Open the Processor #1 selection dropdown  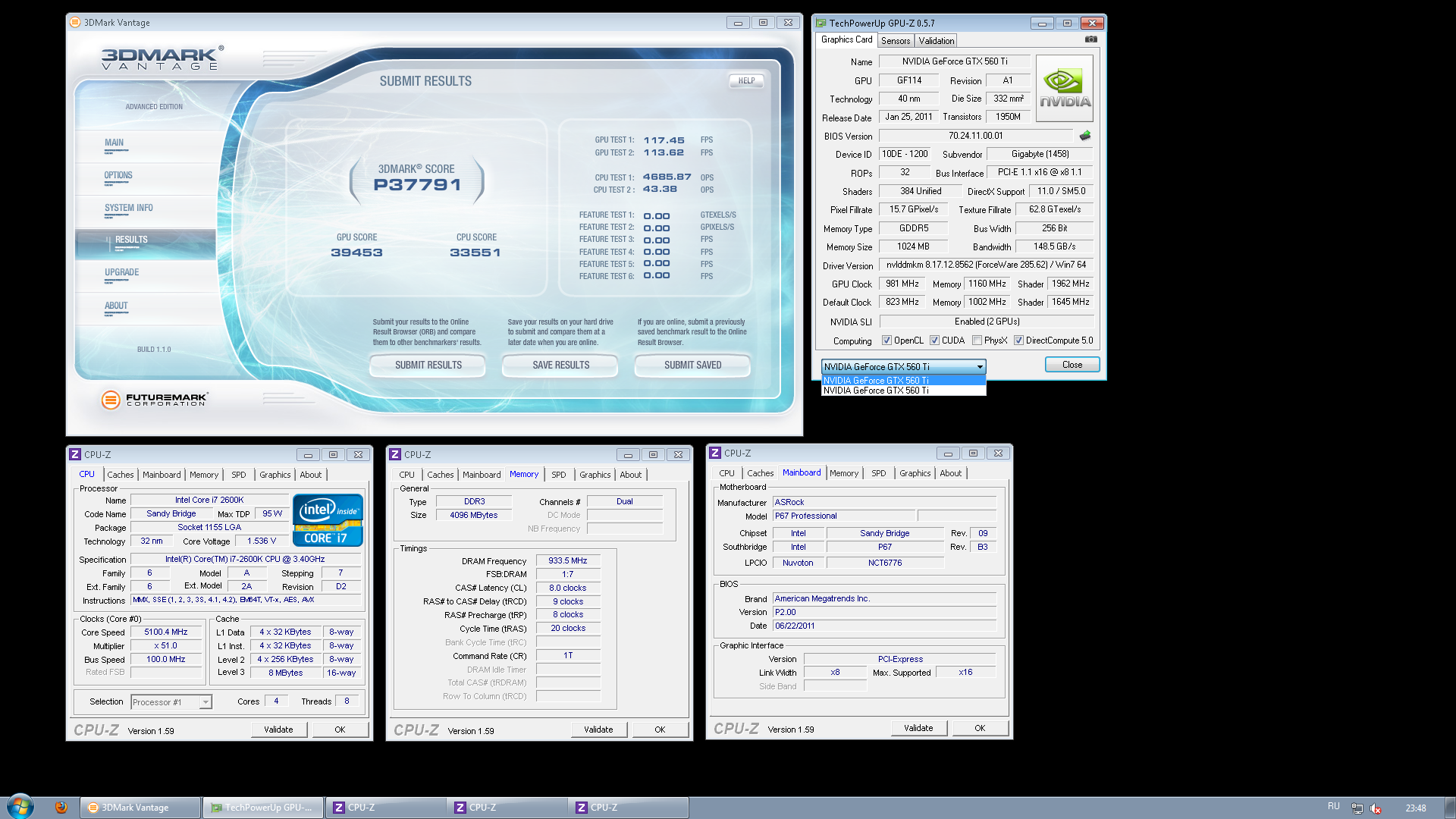[x=171, y=702]
